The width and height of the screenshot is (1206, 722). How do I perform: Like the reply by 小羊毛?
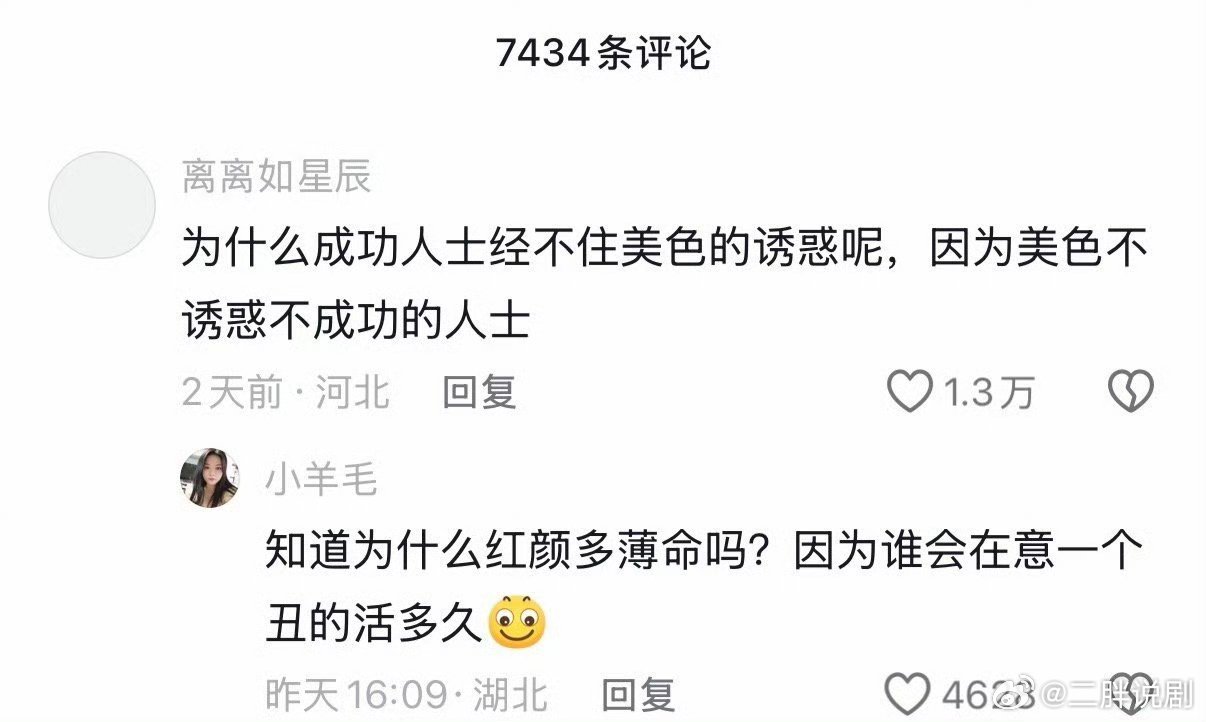click(x=910, y=693)
